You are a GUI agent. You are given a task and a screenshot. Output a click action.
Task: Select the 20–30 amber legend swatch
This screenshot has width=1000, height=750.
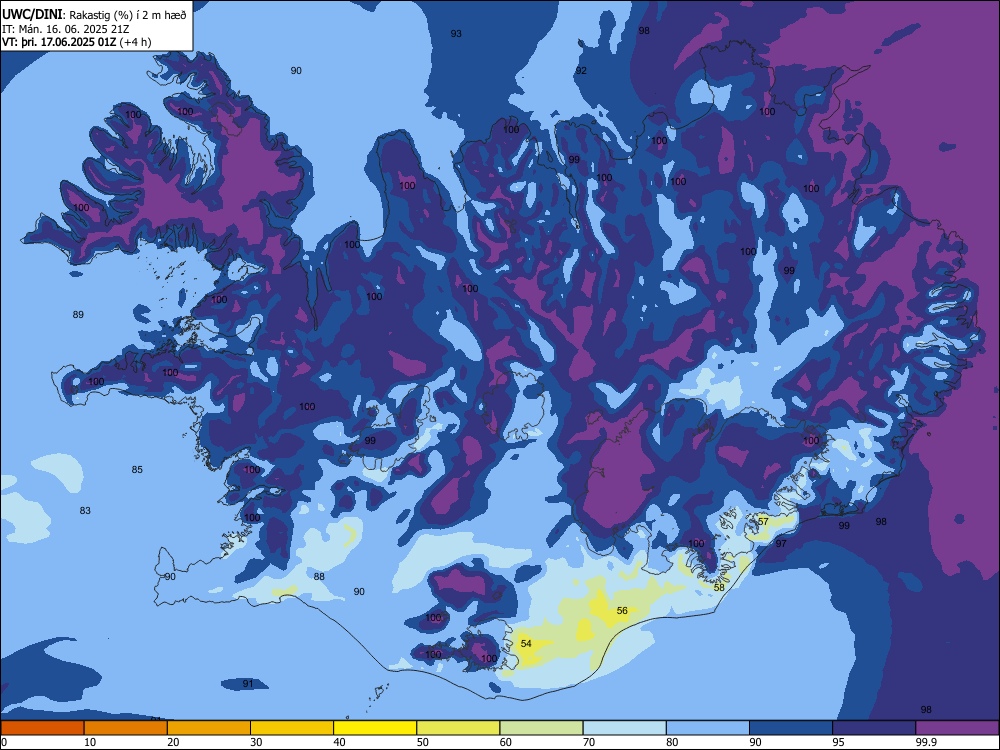[x=209, y=728]
